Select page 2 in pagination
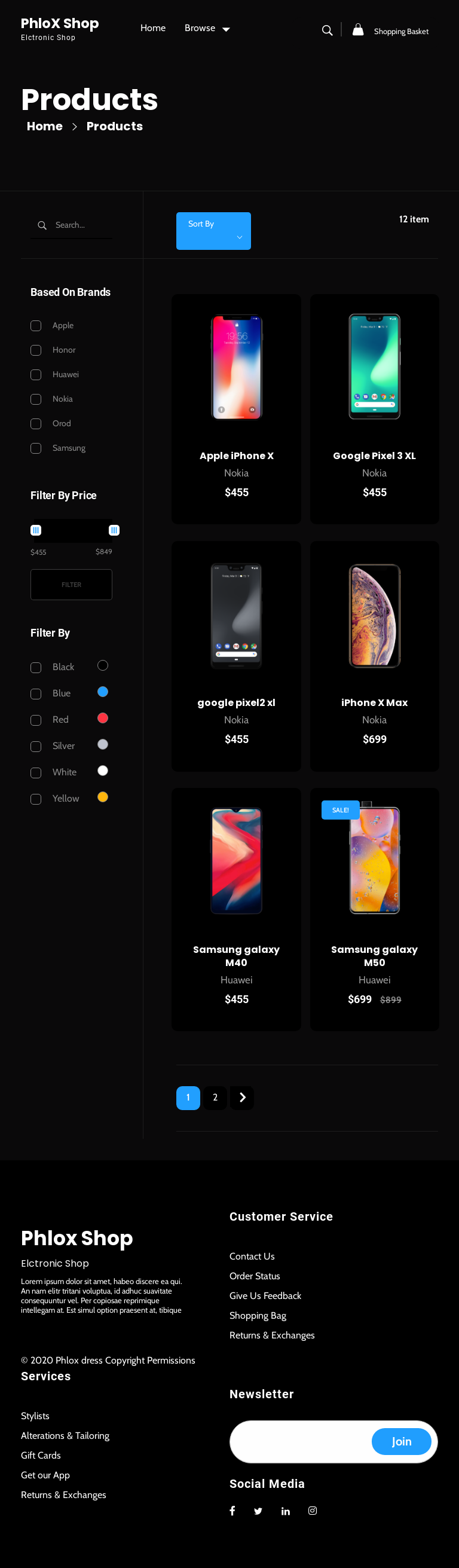Image resolution: width=459 pixels, height=1568 pixels. [x=215, y=1097]
